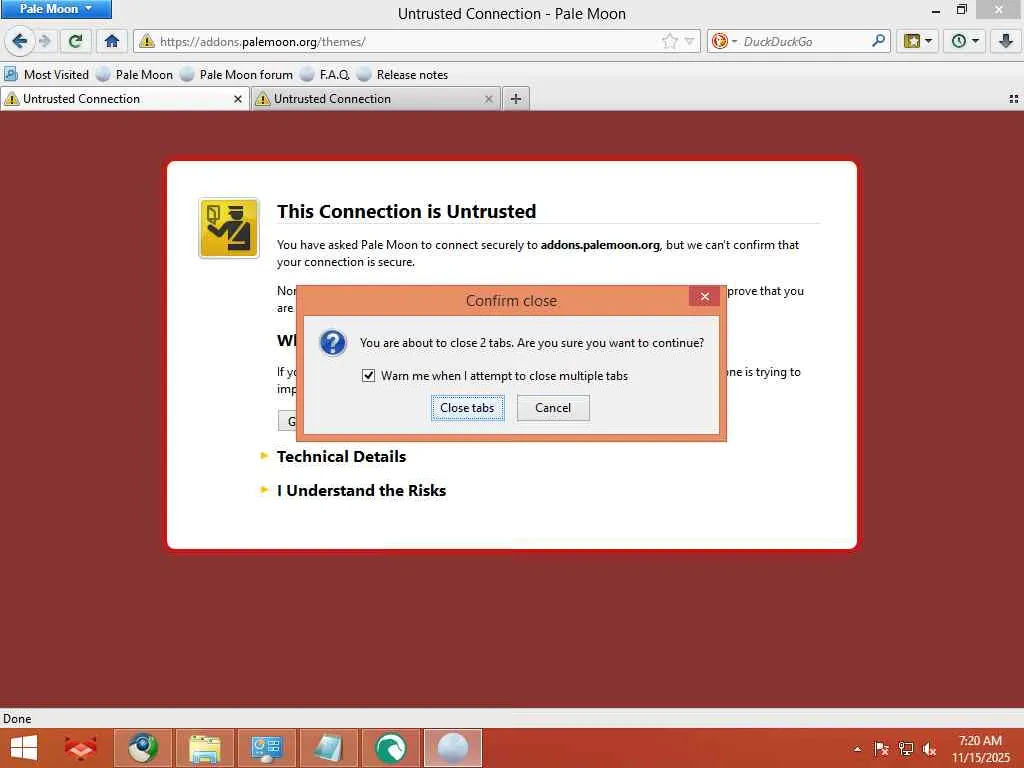
Task: Open the F.A.Q. bookmark
Action: click(325, 74)
